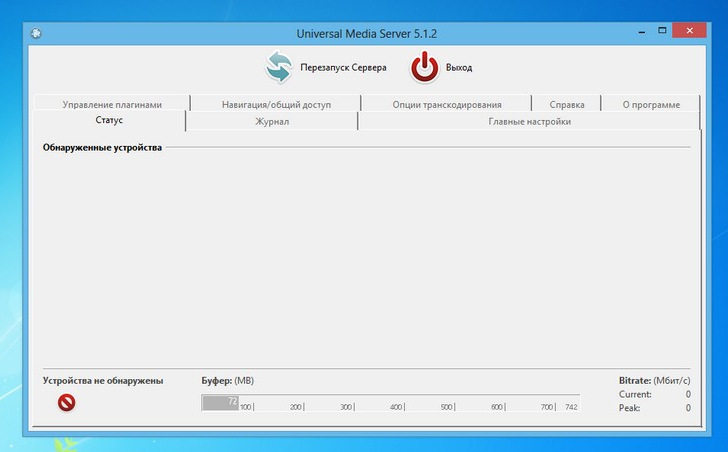Viewport: 728px width, 452px height.
Task: Click the Universal Media Server 5.1.2 title
Action: tap(366, 34)
